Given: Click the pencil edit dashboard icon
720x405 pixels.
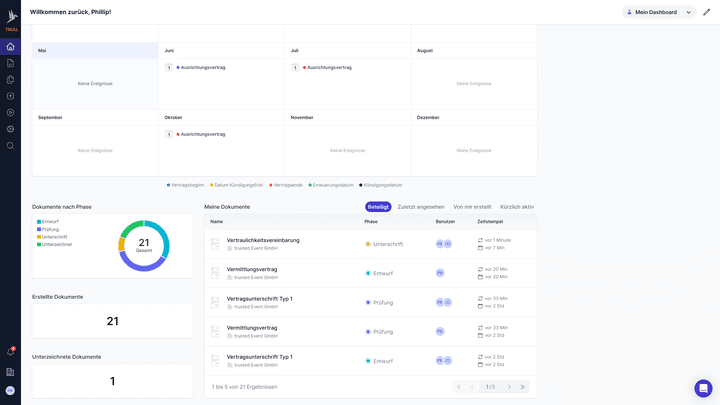Looking at the screenshot, I should coord(706,12).
